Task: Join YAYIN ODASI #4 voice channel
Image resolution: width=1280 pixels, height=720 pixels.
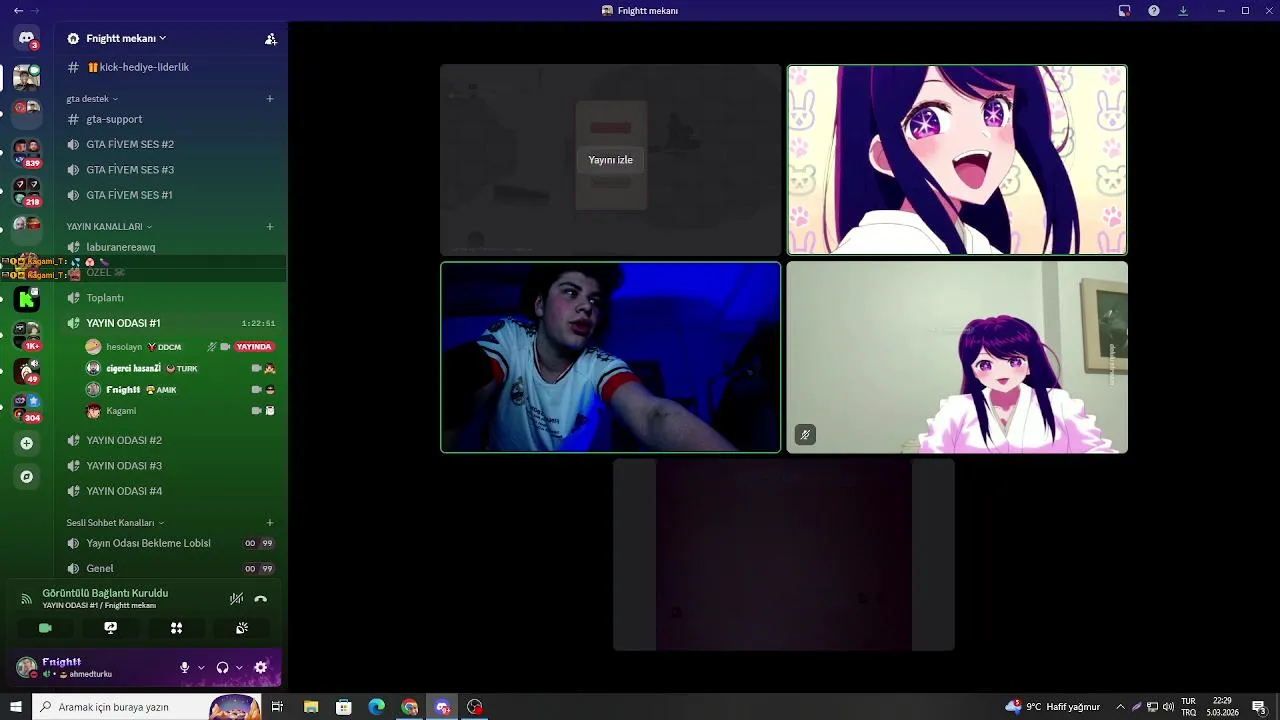Action: pos(170,491)
